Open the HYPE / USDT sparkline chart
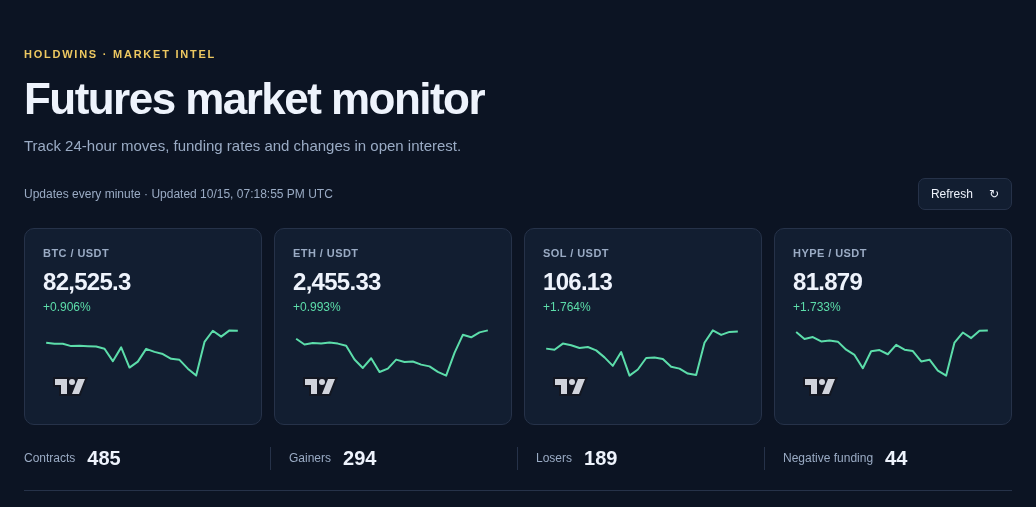Image resolution: width=1036 pixels, height=507 pixels. click(x=892, y=353)
